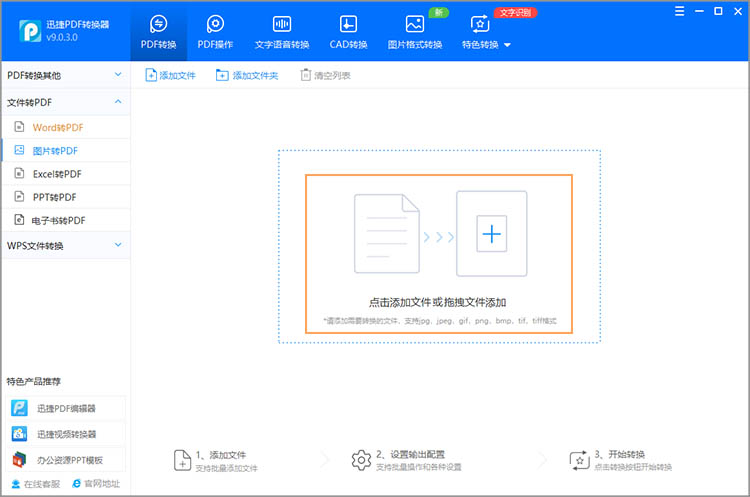The width and height of the screenshot is (750, 497).
Task: Click step 3 开始转换 icon
Action: click(579, 460)
